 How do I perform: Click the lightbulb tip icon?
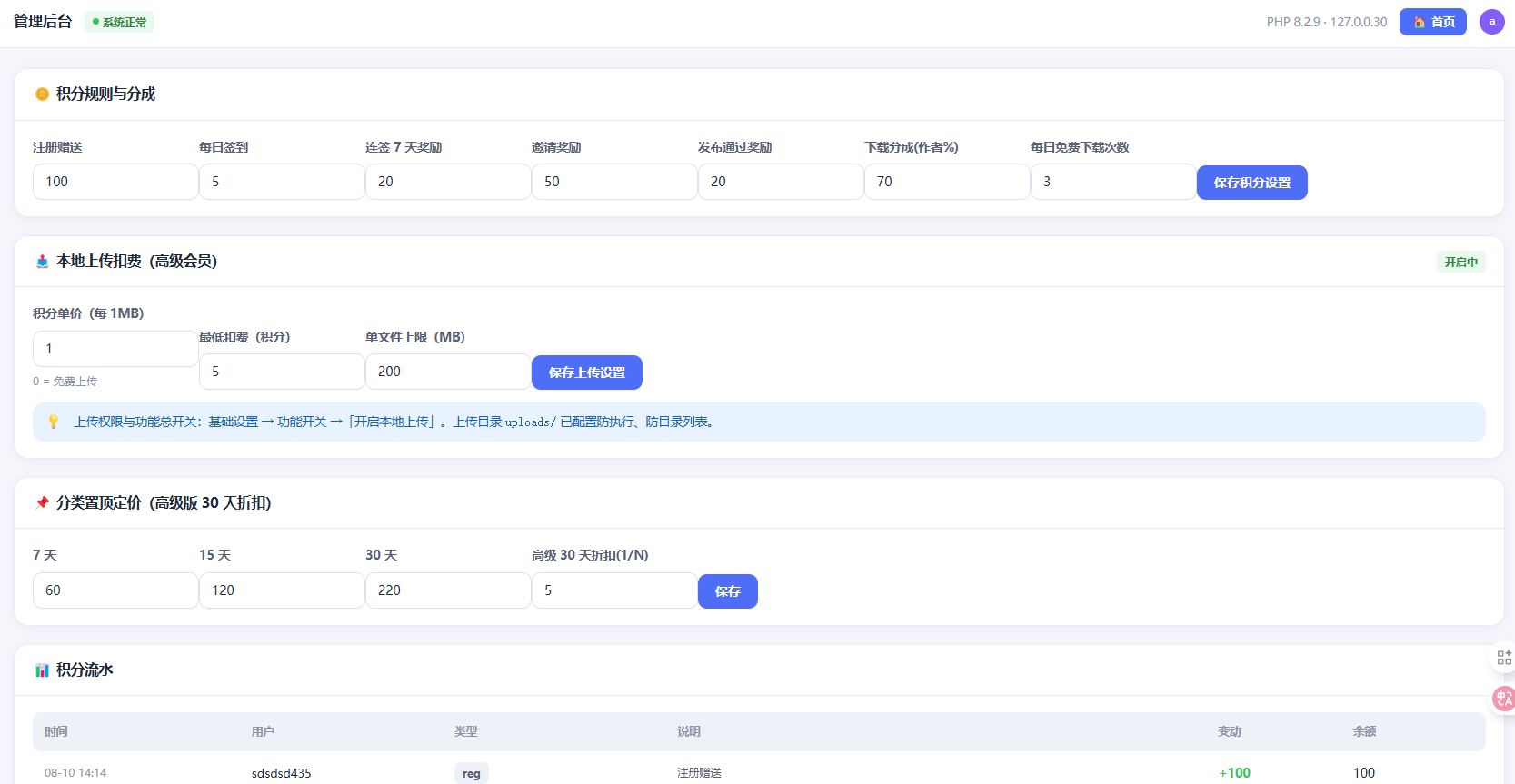(54, 422)
